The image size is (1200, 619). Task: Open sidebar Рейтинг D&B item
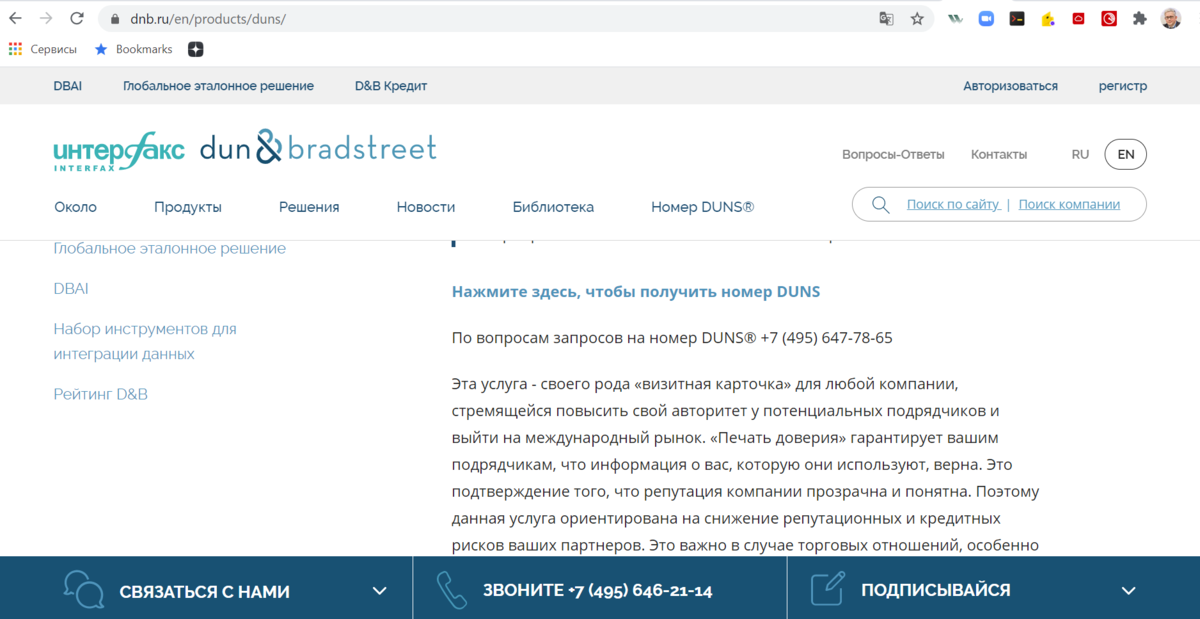pyautogui.click(x=101, y=394)
